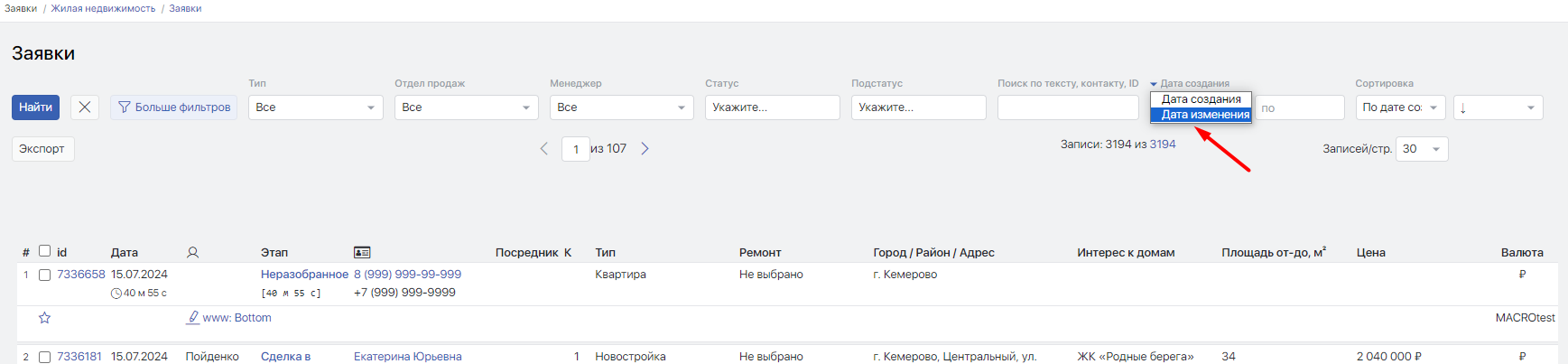Check the box for request 7336181
Image resolution: width=1568 pixels, height=364 pixels.
pyautogui.click(x=44, y=358)
